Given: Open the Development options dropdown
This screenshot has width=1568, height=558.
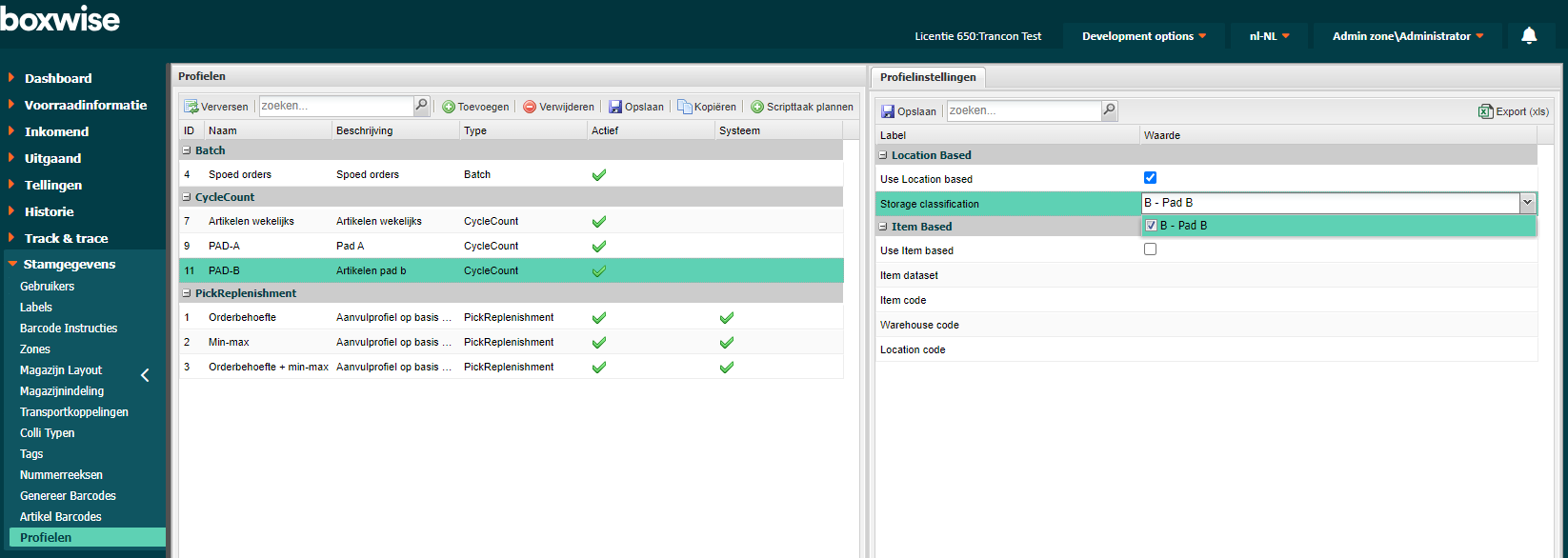Looking at the screenshot, I should (x=1143, y=36).
